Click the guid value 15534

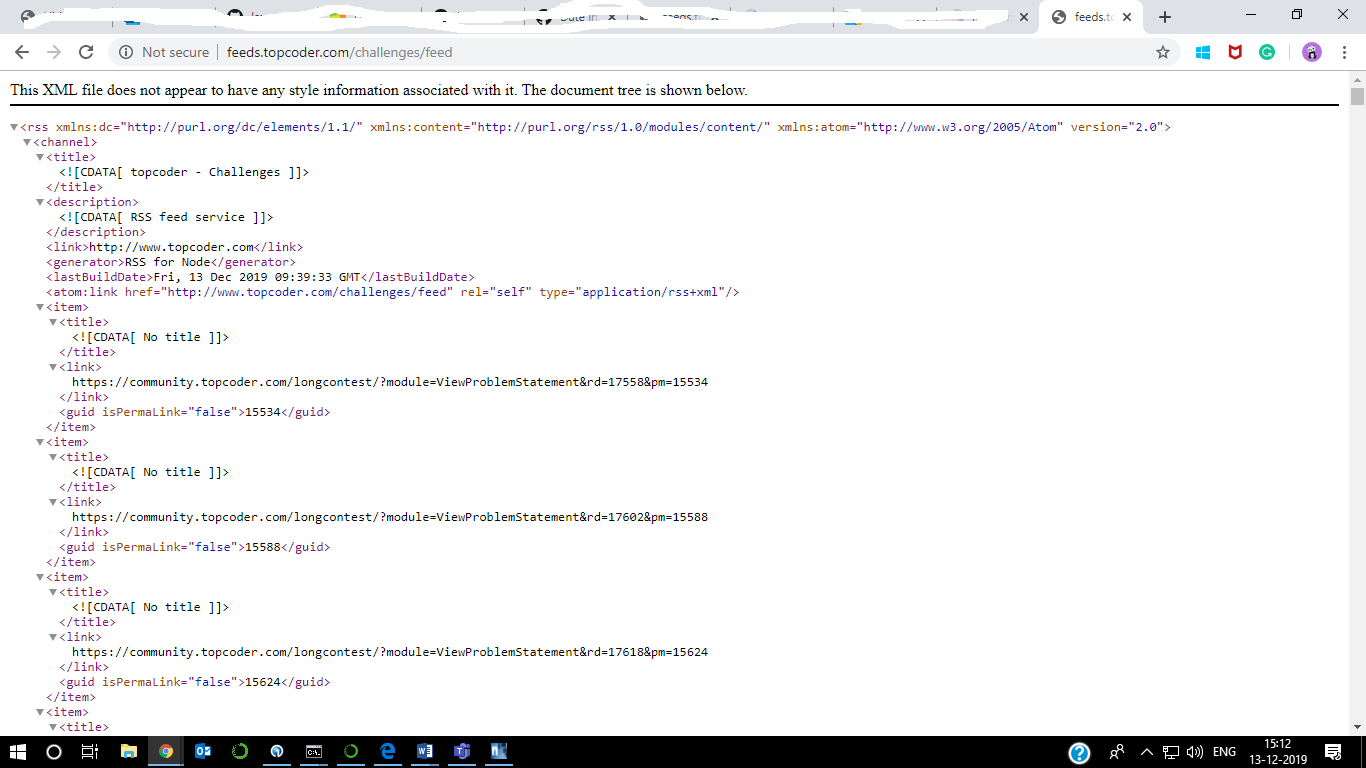[265, 412]
